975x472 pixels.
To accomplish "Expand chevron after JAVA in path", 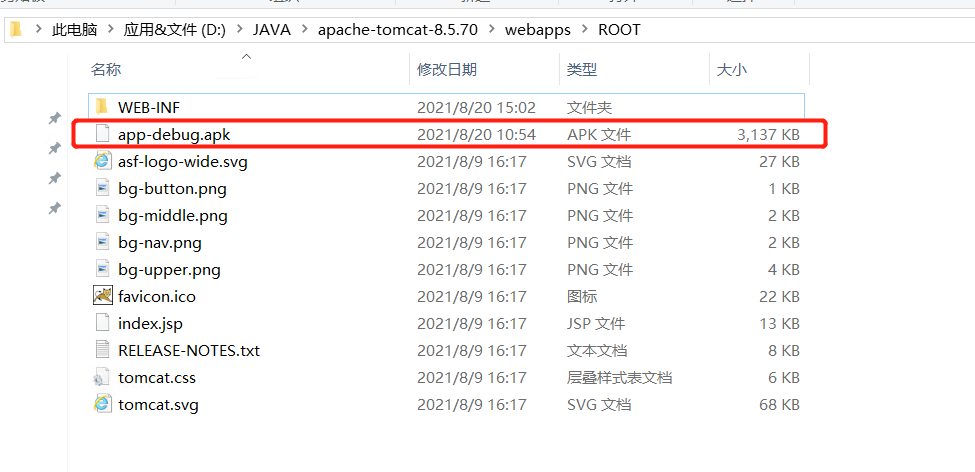I will coord(305,30).
